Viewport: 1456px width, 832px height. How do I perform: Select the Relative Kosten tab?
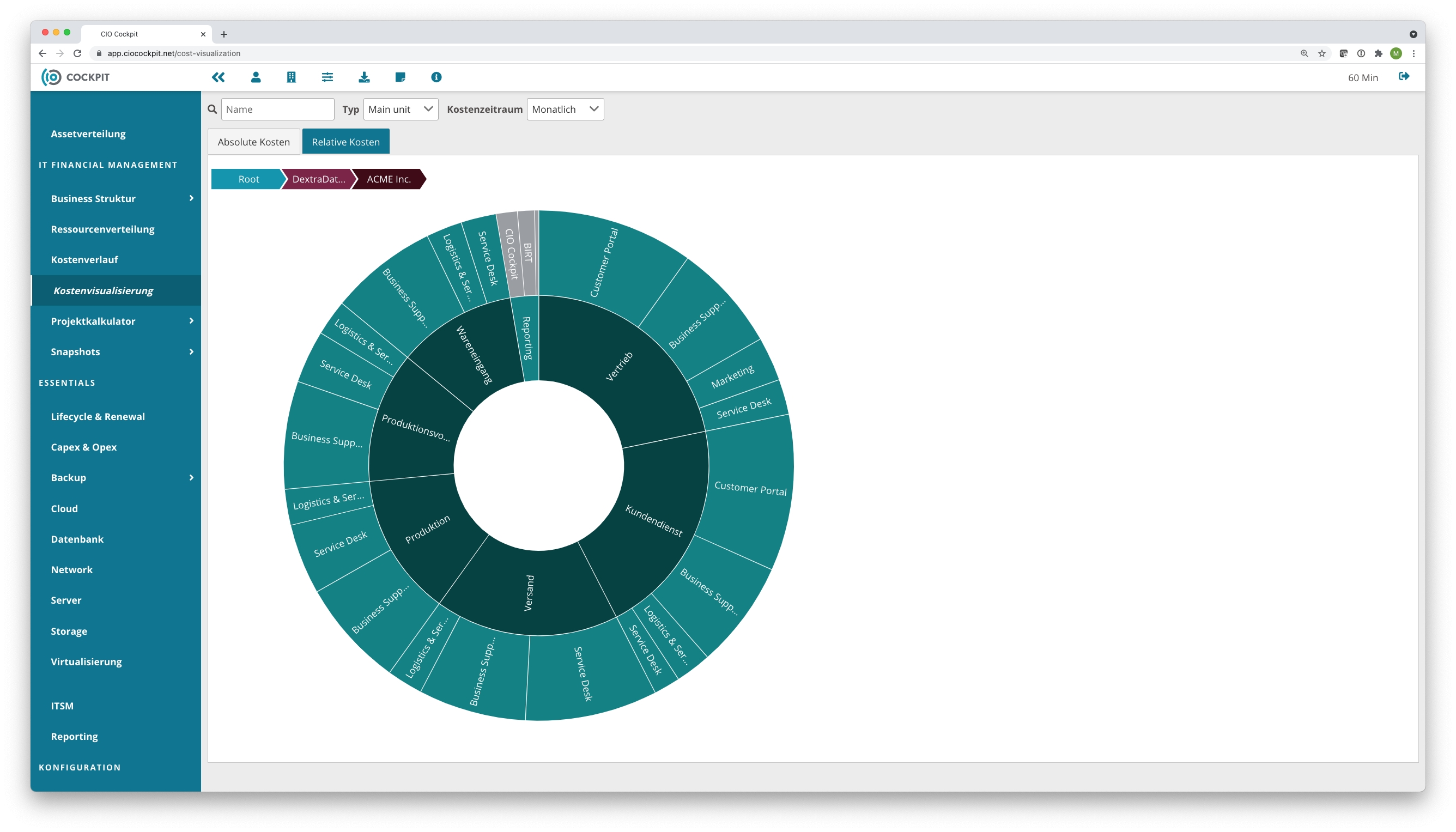click(x=345, y=142)
